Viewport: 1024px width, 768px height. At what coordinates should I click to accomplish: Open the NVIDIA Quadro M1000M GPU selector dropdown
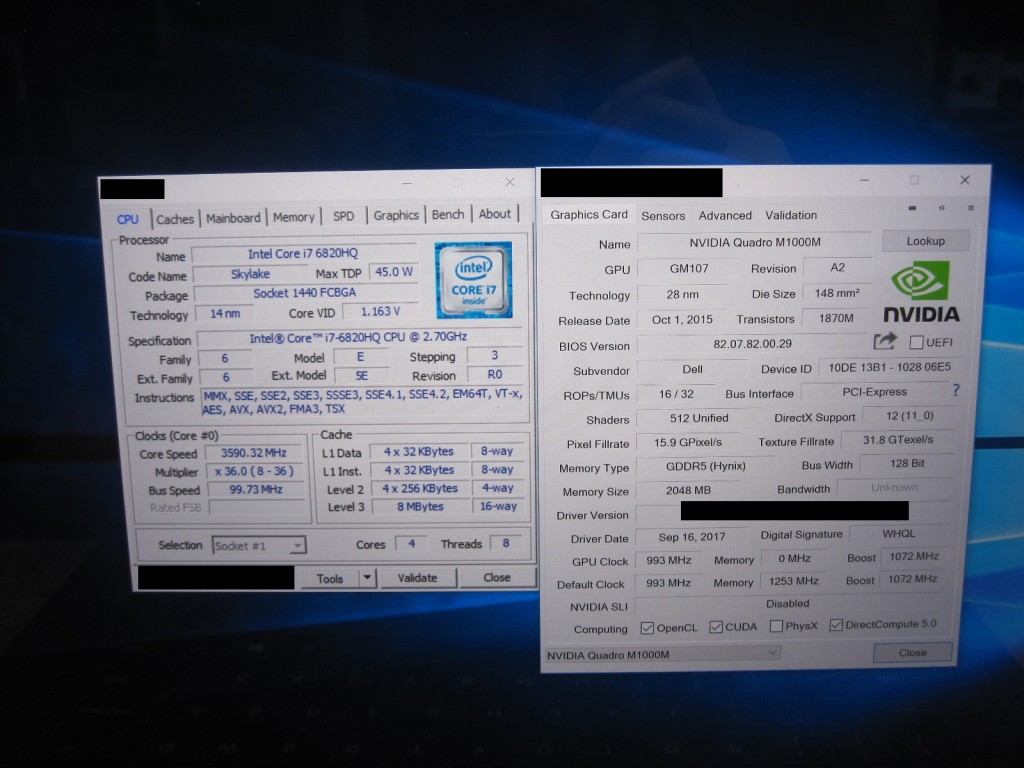pyautogui.click(x=662, y=654)
